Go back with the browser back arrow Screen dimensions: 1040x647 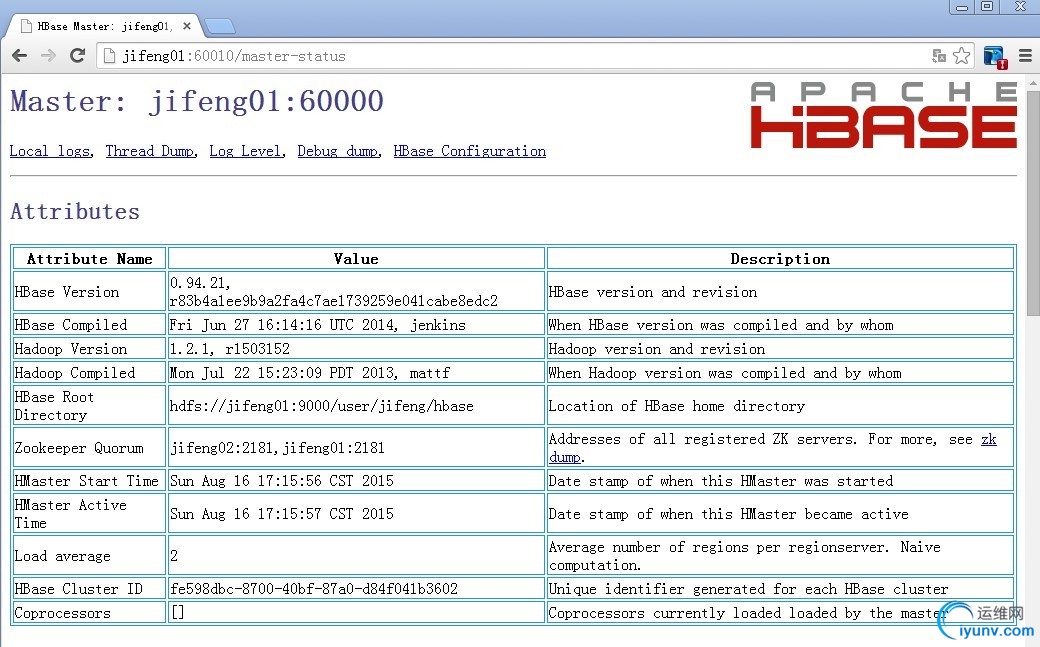click(x=20, y=56)
